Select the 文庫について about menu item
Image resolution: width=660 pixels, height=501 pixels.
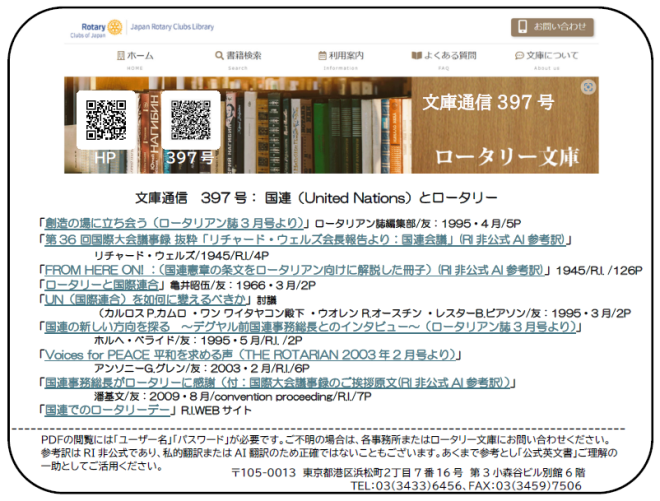tap(546, 56)
